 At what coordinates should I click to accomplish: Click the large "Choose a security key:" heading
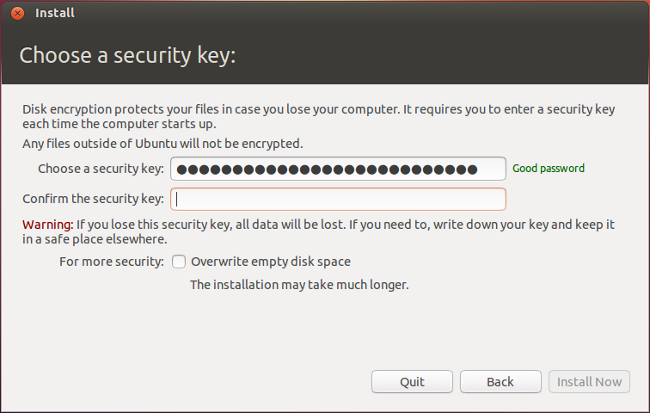coord(127,55)
